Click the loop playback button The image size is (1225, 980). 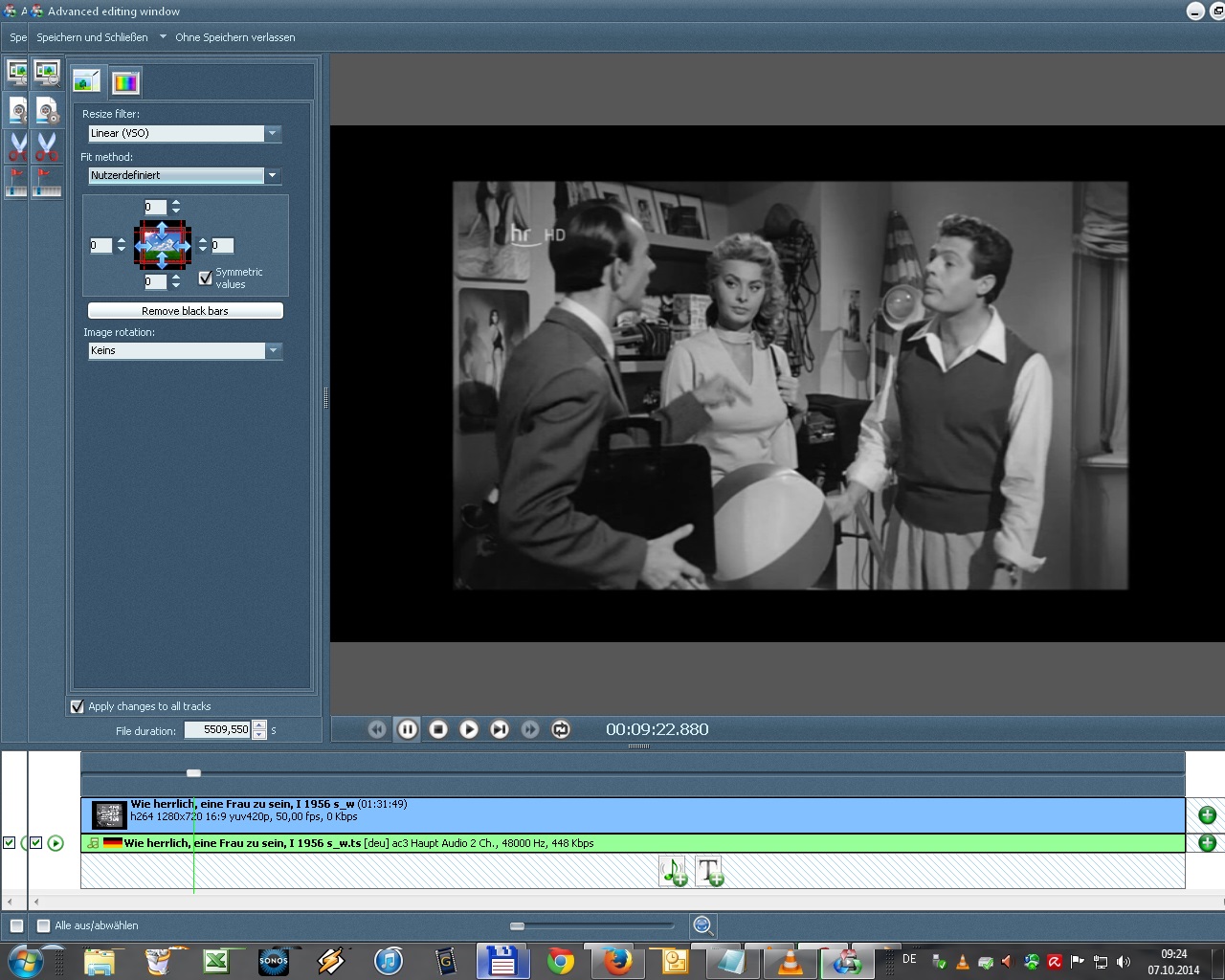[x=561, y=729]
